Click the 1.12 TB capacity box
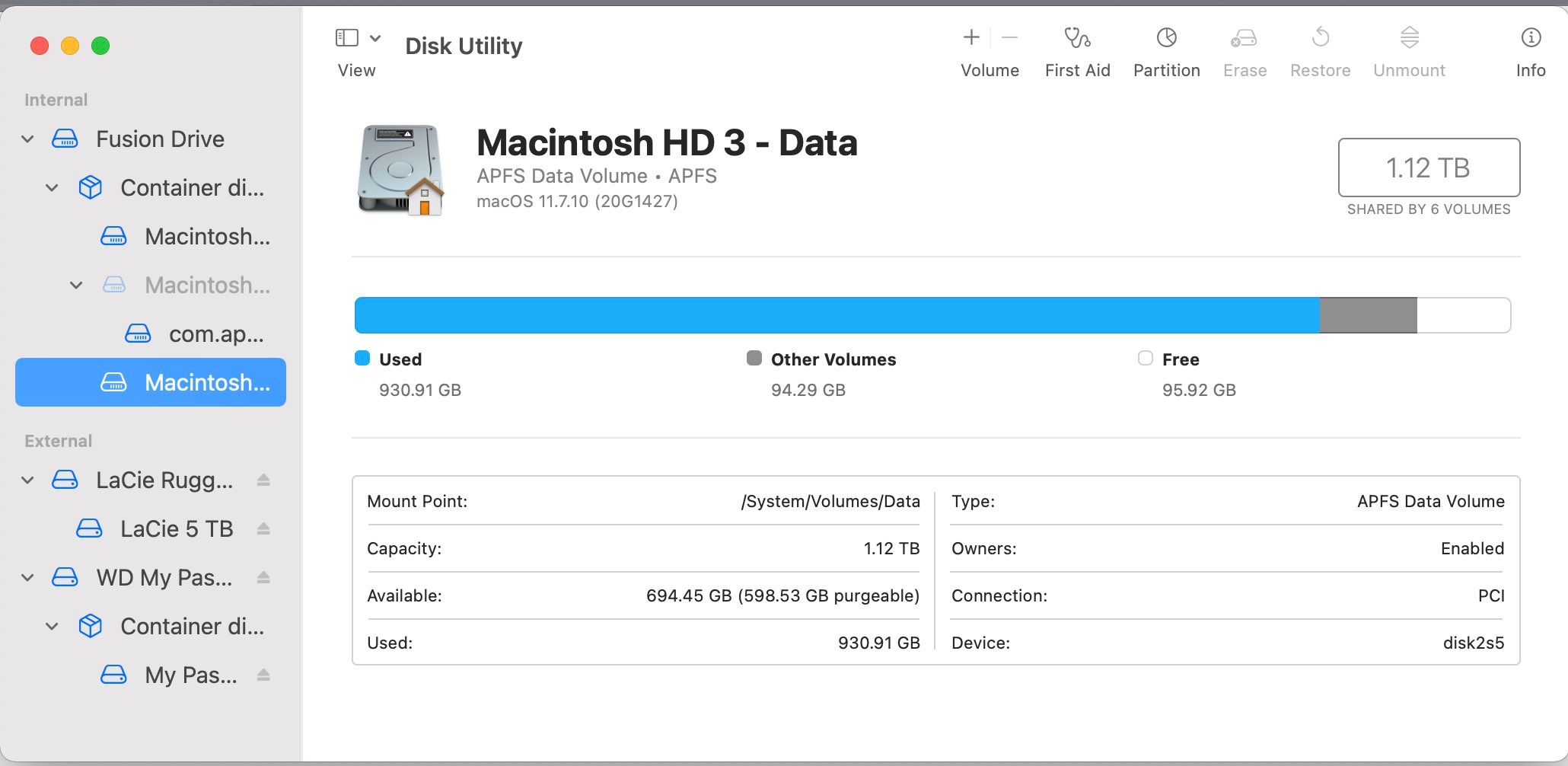This screenshot has width=1568, height=766. click(1429, 168)
